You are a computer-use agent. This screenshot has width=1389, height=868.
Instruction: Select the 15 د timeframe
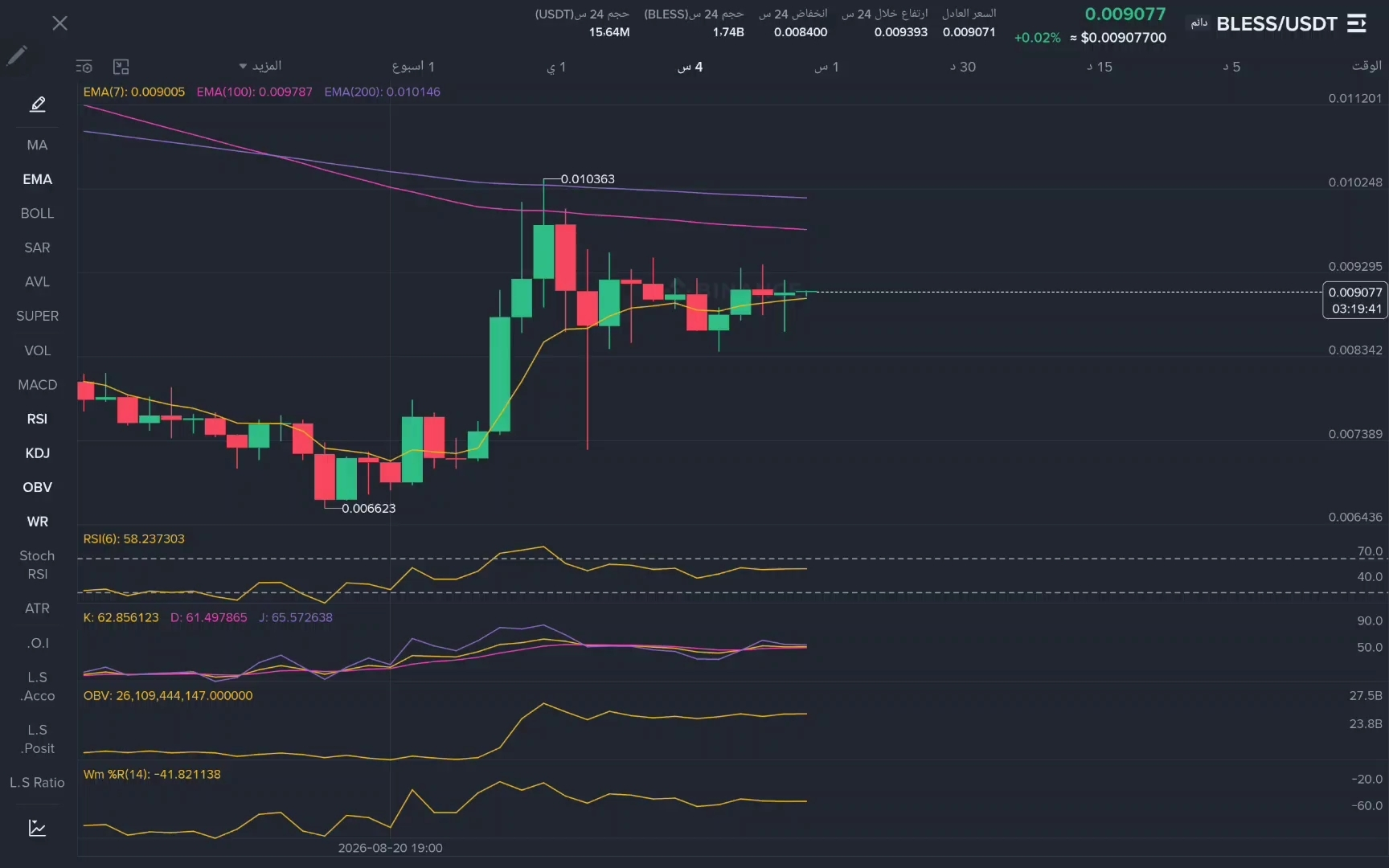(x=1100, y=67)
